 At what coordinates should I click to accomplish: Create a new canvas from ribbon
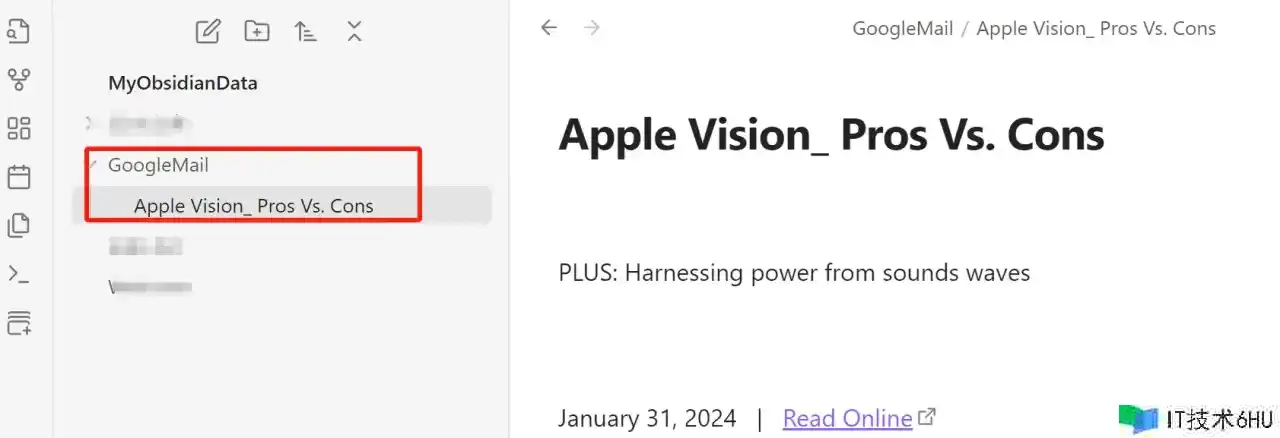tap(18, 128)
